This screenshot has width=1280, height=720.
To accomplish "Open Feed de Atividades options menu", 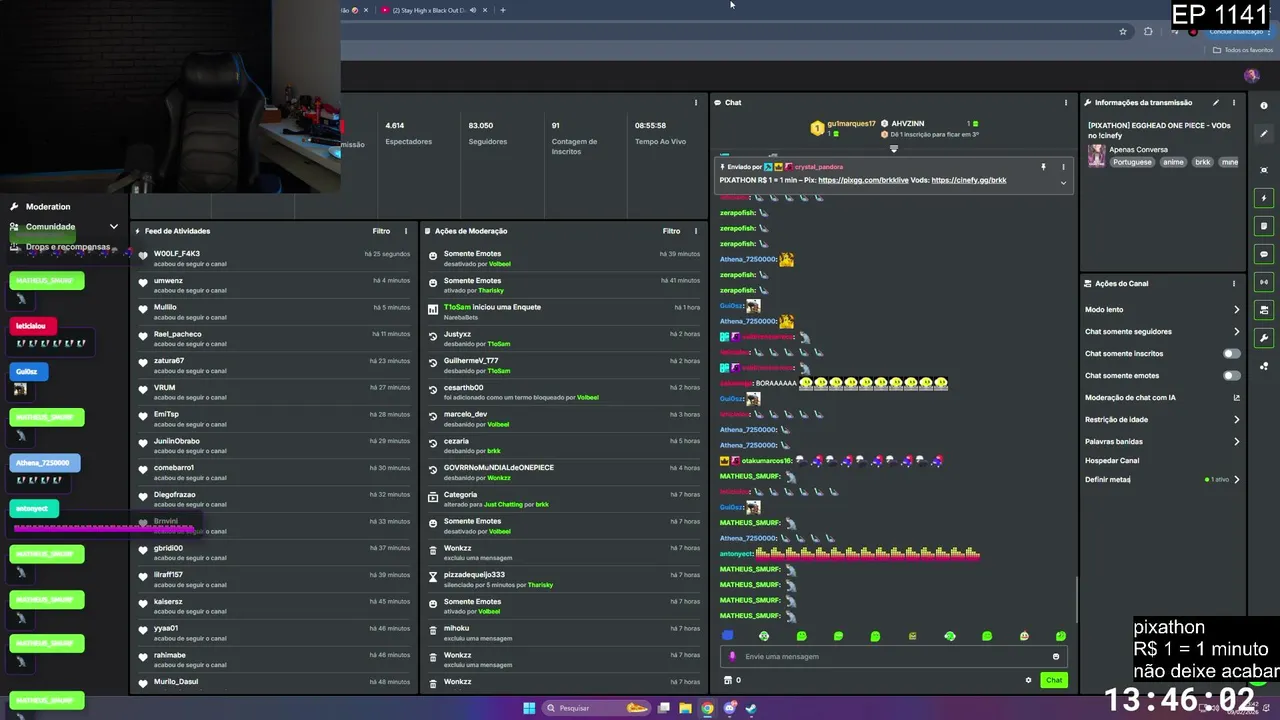I will 406,231.
